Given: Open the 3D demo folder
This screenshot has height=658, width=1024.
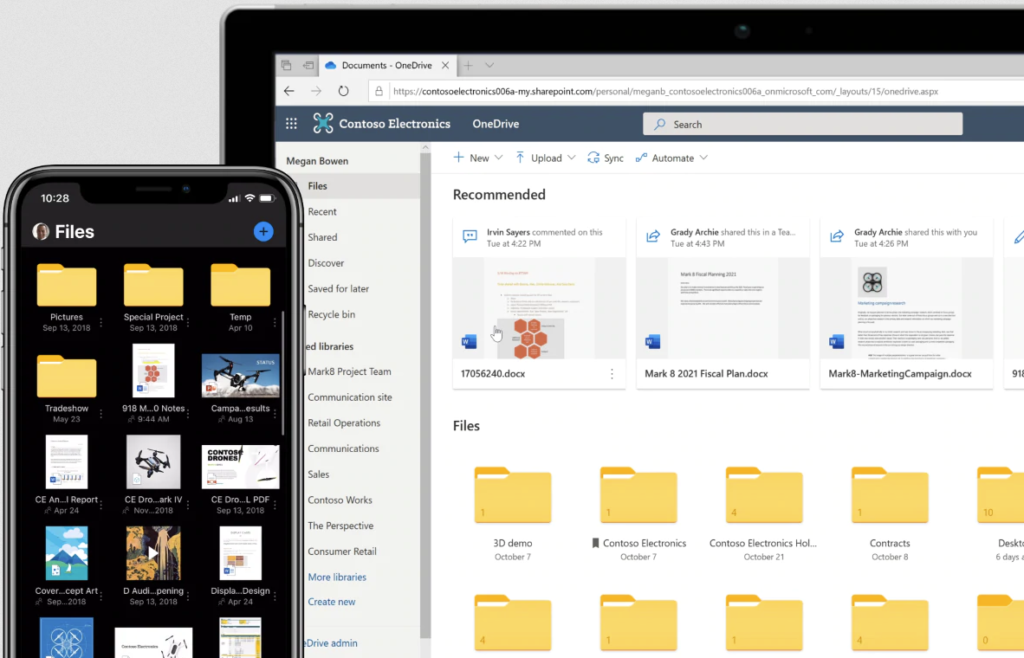Looking at the screenshot, I should [513, 494].
